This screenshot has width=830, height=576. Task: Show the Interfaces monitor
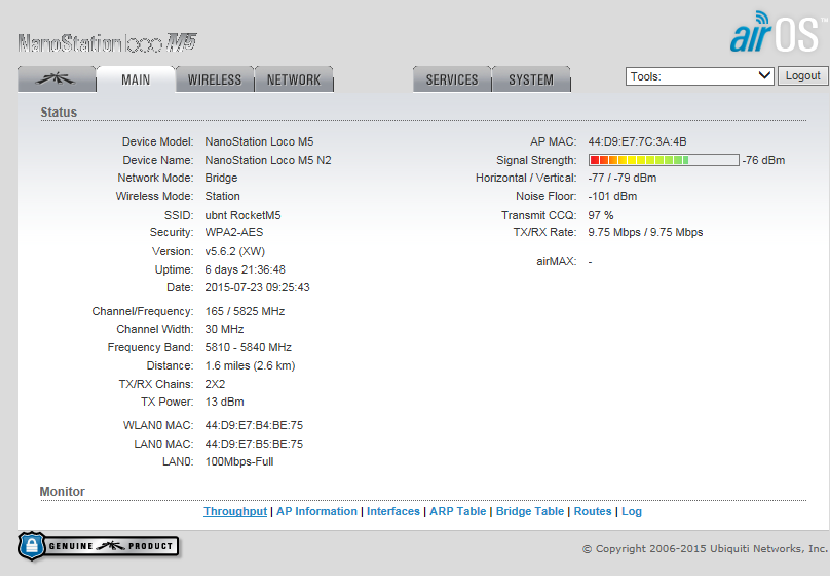point(393,511)
